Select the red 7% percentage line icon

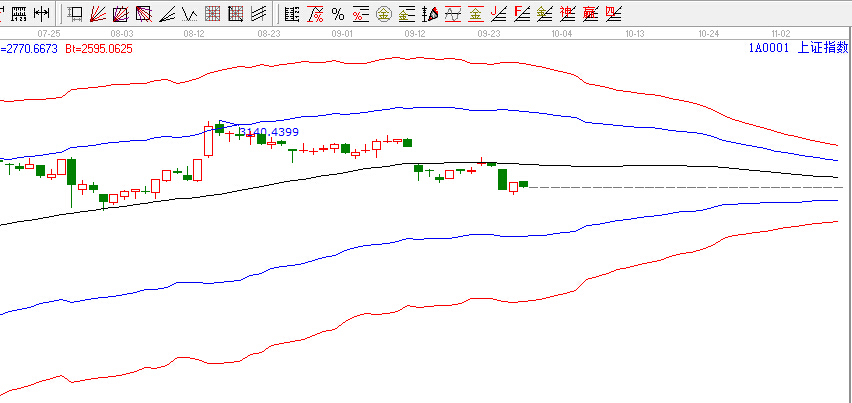[314, 14]
